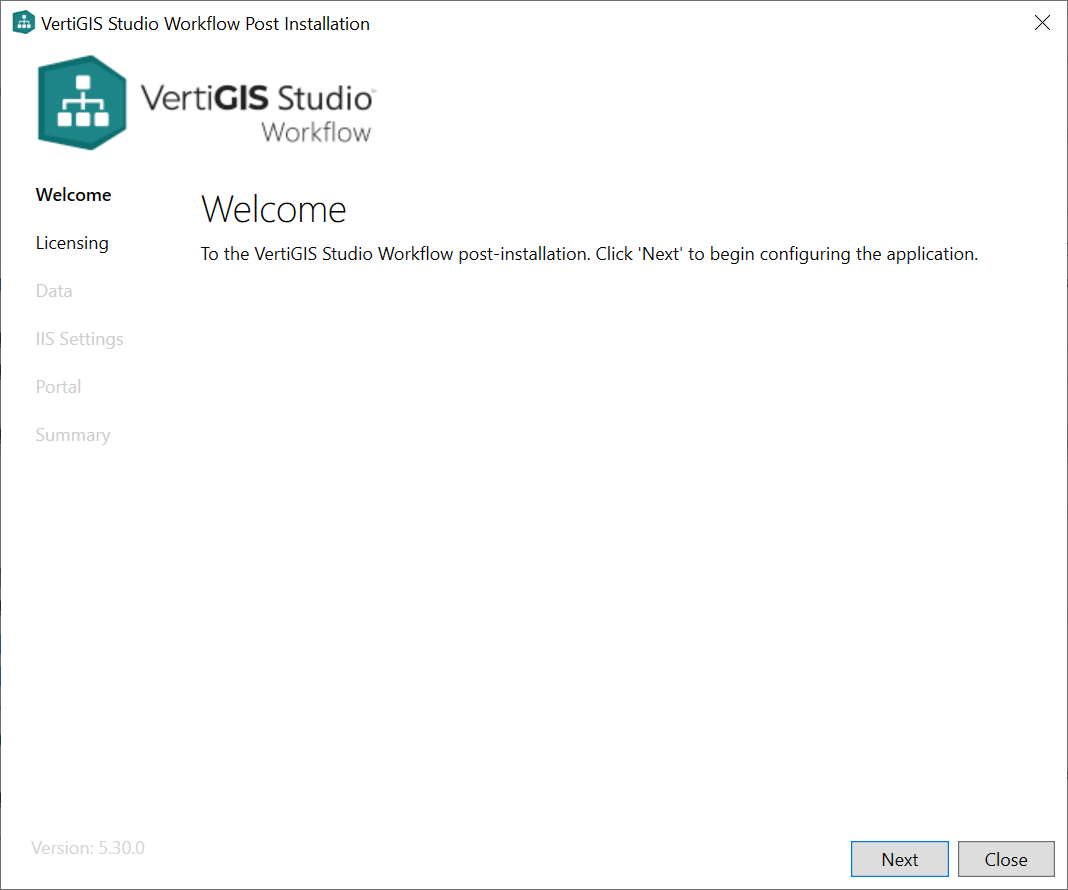This screenshot has width=1068, height=890.
Task: Open the IIS Settings step
Action: 79,339
